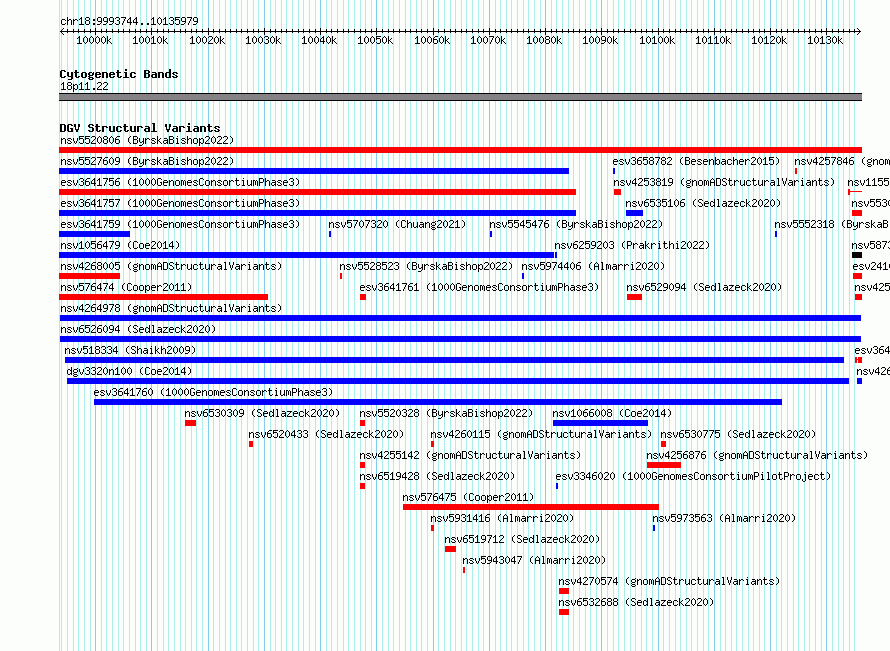
Task: Click the 10100k ruler position
Action: pyautogui.click(x=657, y=40)
